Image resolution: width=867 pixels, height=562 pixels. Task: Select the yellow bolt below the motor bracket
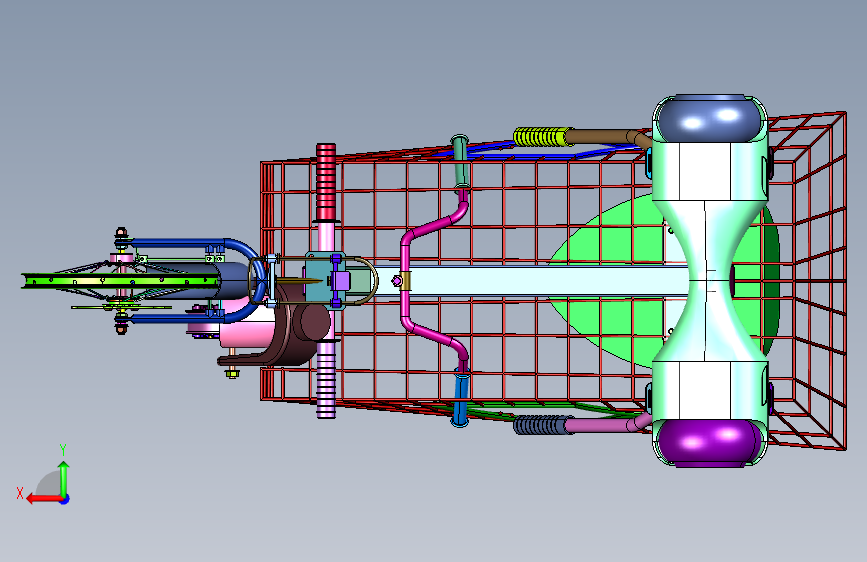tap(233, 374)
